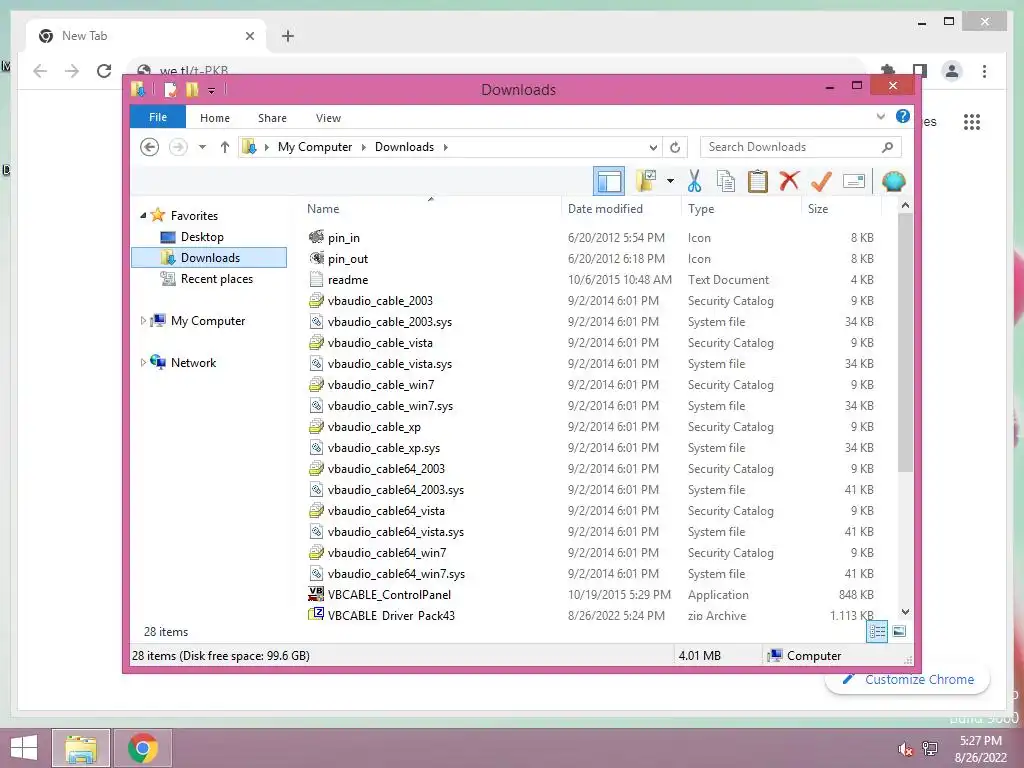Switch to details view in status bar
The height and width of the screenshot is (768, 1024).
[877, 631]
